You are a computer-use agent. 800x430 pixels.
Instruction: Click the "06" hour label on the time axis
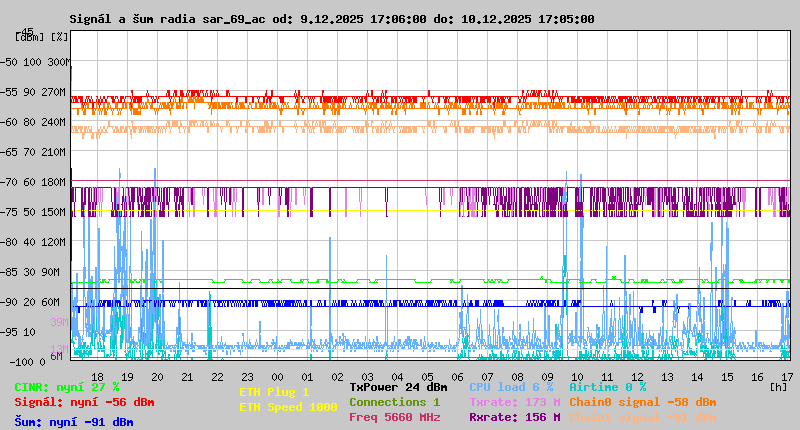(457, 377)
